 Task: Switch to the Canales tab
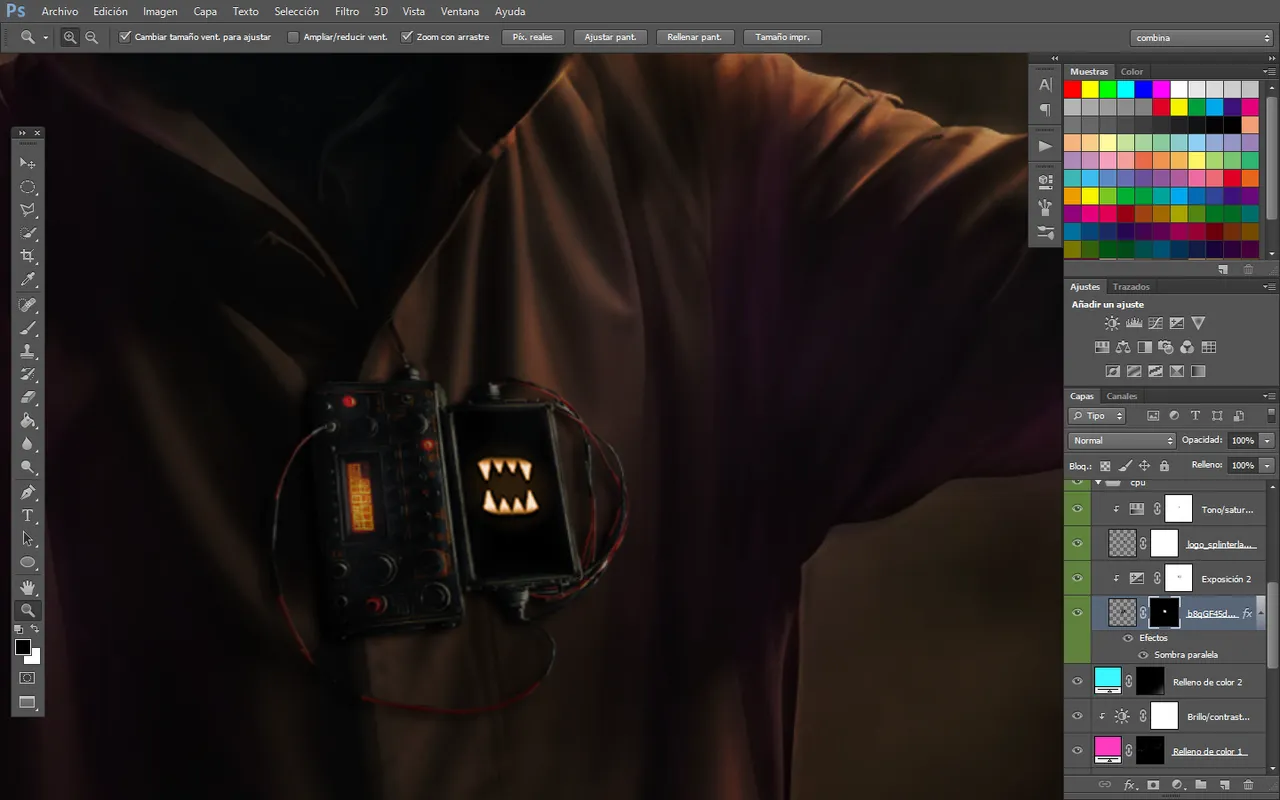pos(1122,396)
